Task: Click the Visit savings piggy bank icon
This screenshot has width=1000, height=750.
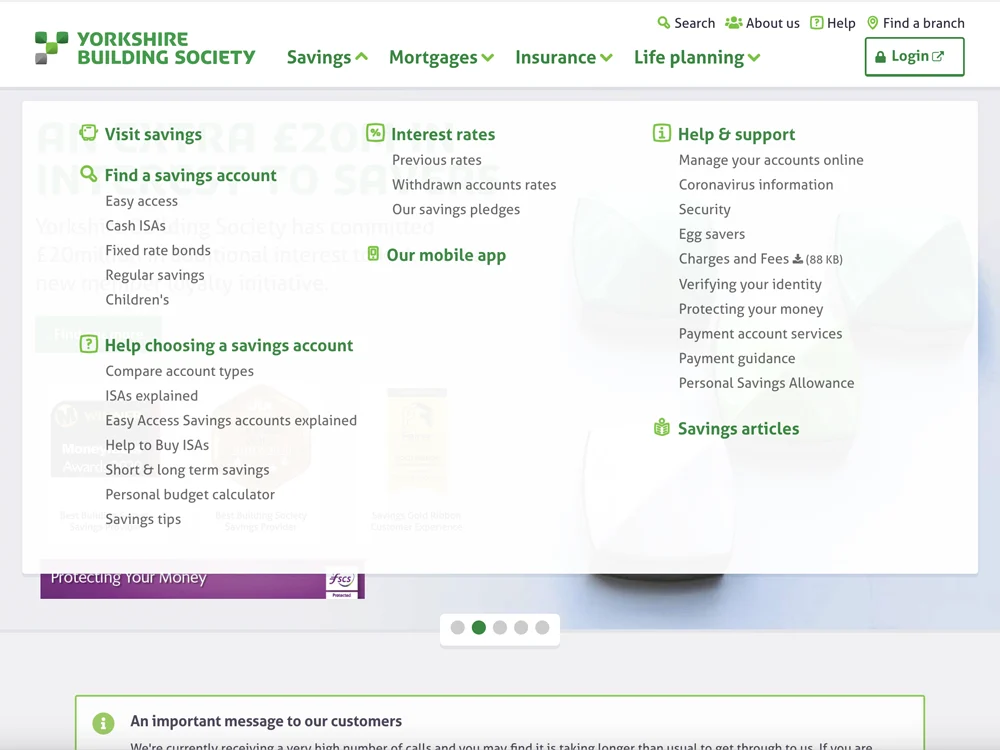Action: [89, 133]
